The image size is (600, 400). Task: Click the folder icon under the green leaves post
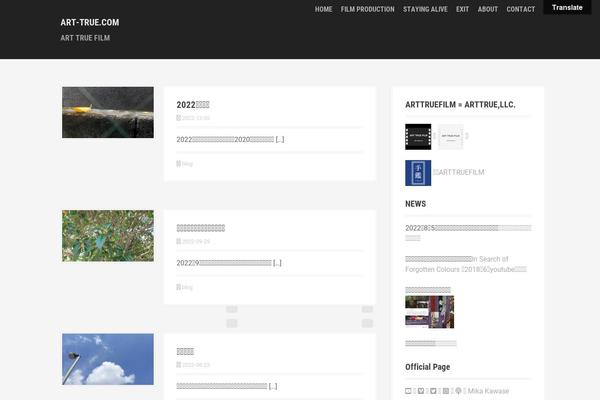click(x=178, y=287)
